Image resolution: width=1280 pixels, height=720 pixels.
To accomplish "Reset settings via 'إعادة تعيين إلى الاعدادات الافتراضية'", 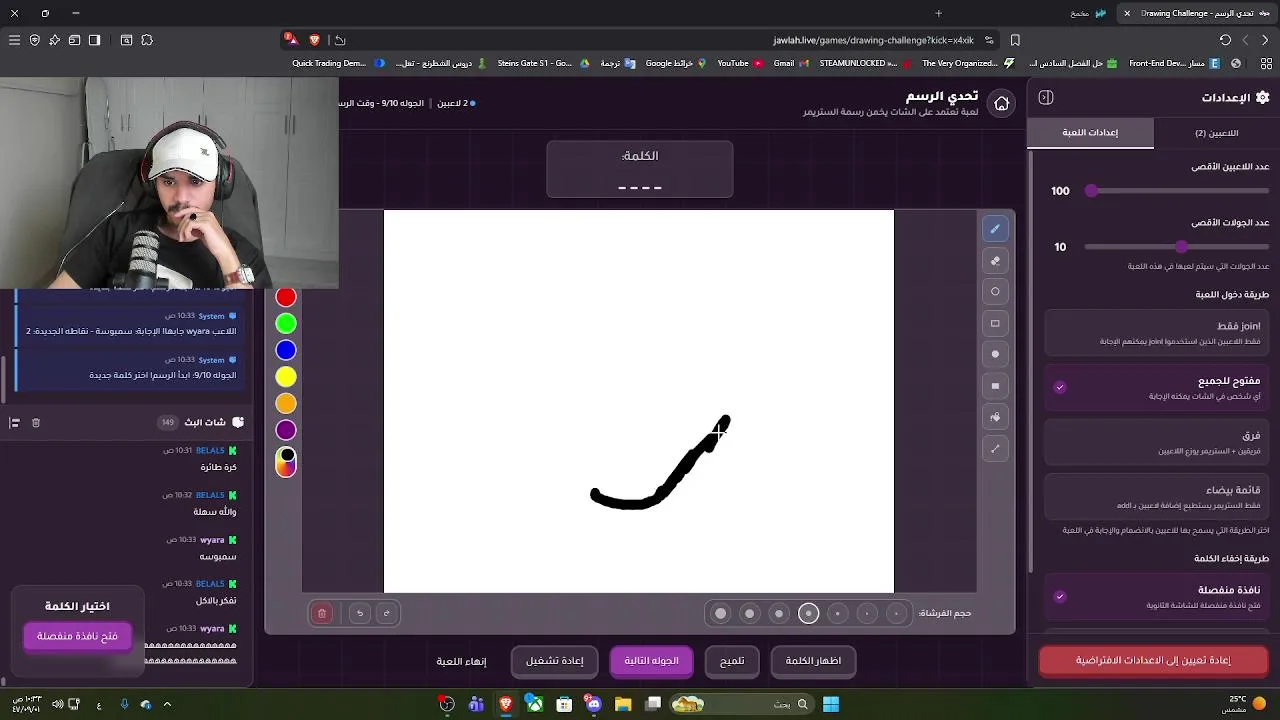I will click(1153, 660).
